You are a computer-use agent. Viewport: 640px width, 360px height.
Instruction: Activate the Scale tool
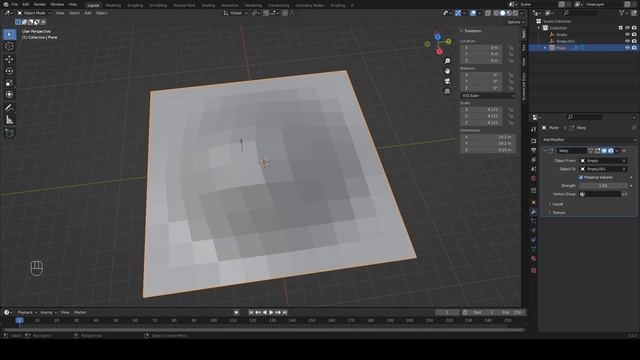point(9,83)
